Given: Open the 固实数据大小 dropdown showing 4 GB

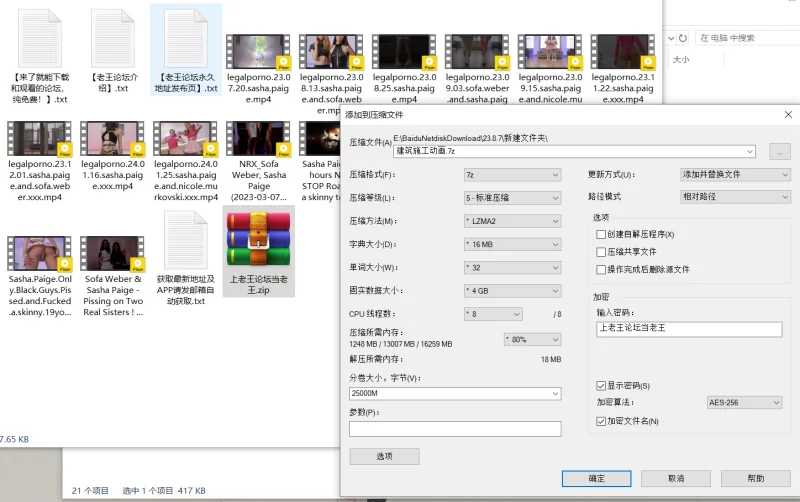Looking at the screenshot, I should click(x=512, y=291).
